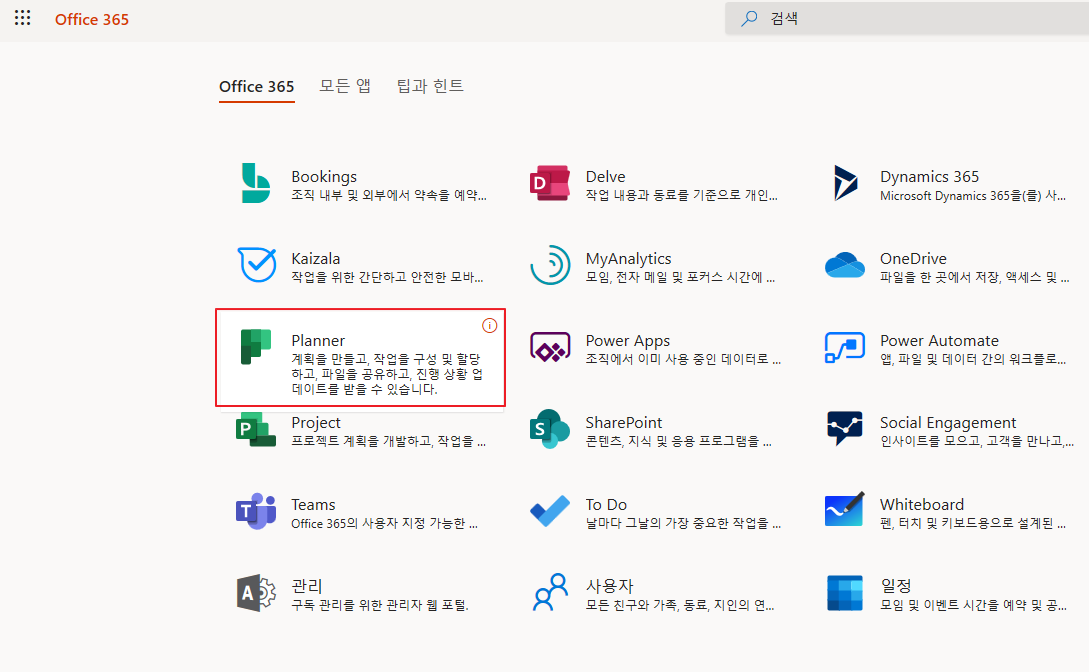This screenshot has height=672, width=1089.
Task: Click the To Do checkmark icon
Action: 550,511
